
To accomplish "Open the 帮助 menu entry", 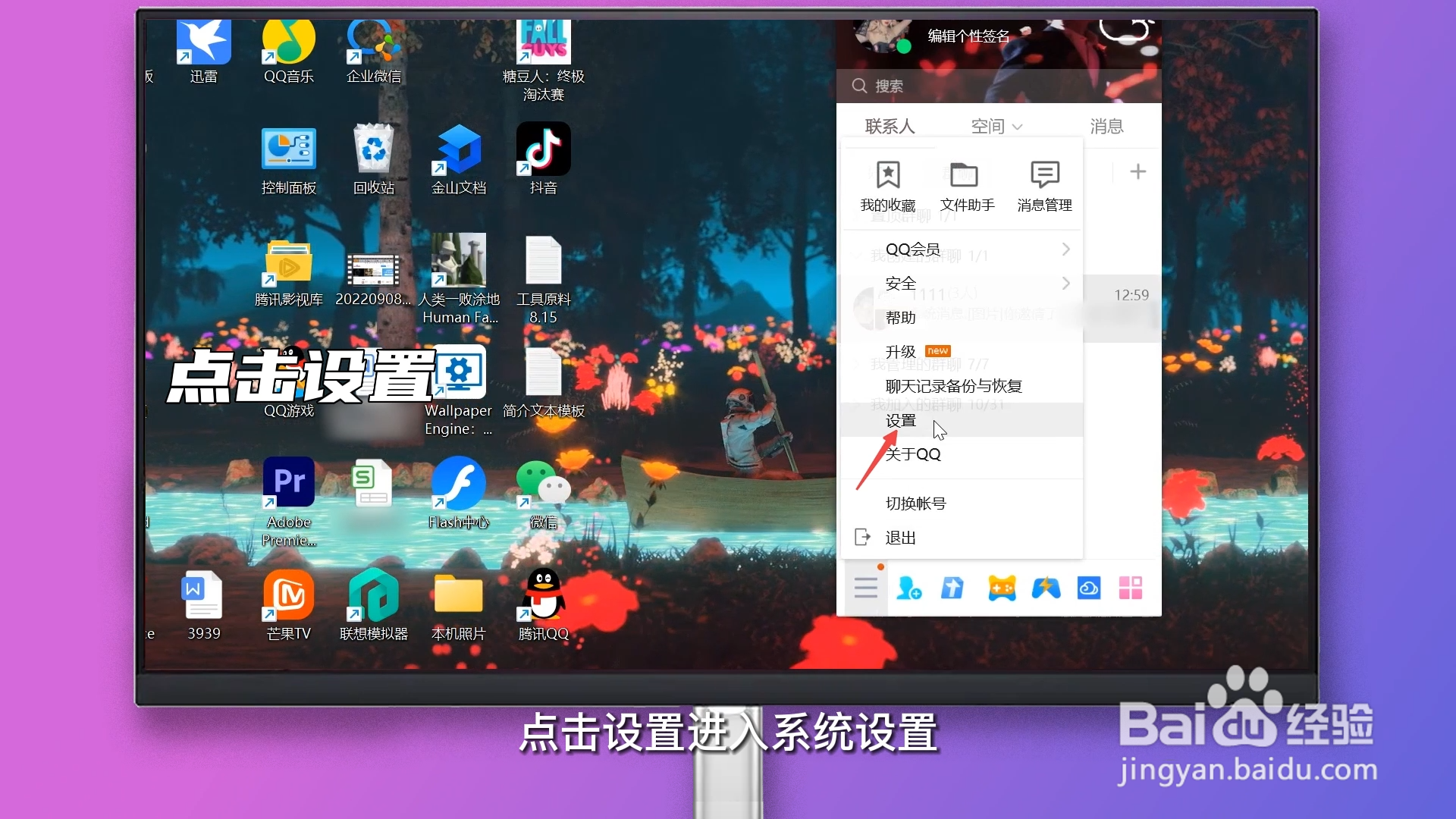I will [962, 317].
